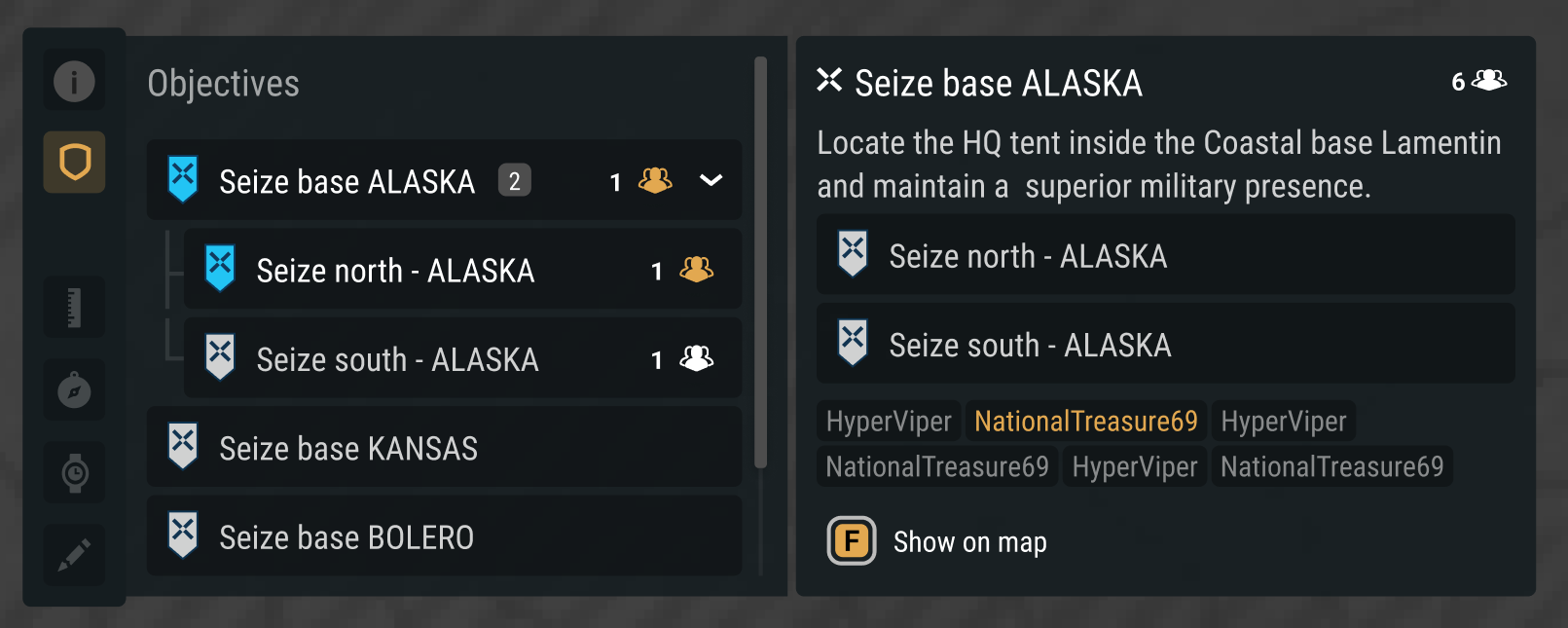Click the Show on map label

pos(969,542)
